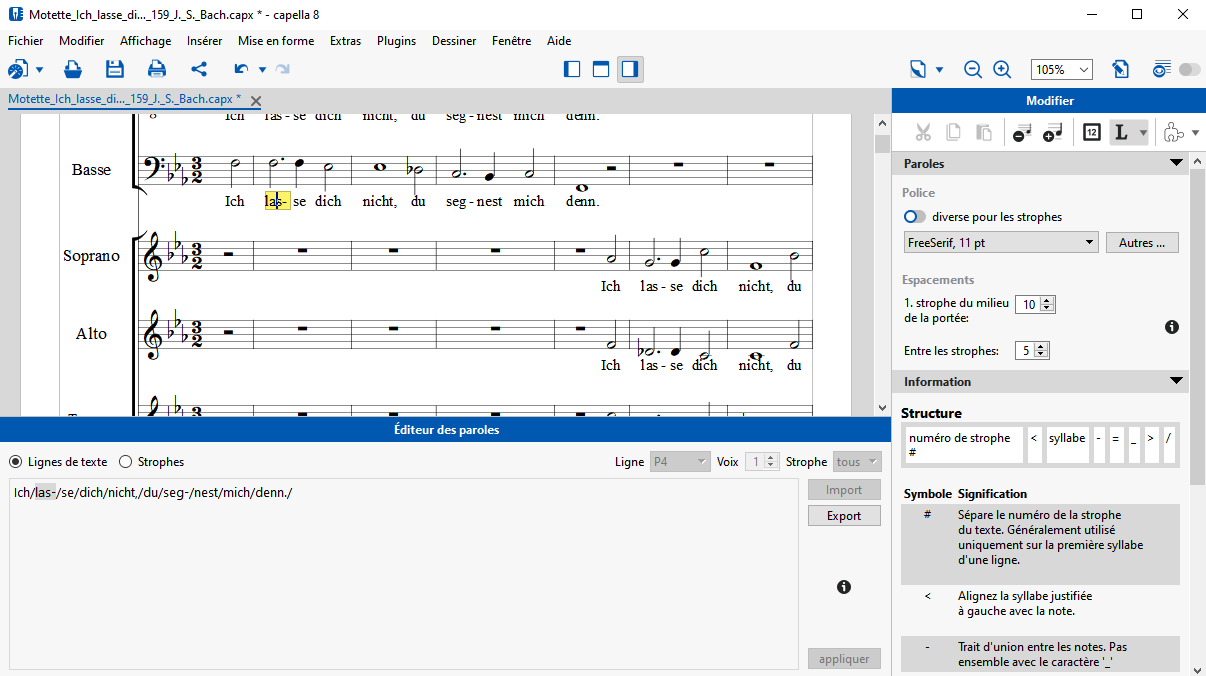Open the Mise en forme menu
This screenshot has height=676, width=1206.
[276, 41]
